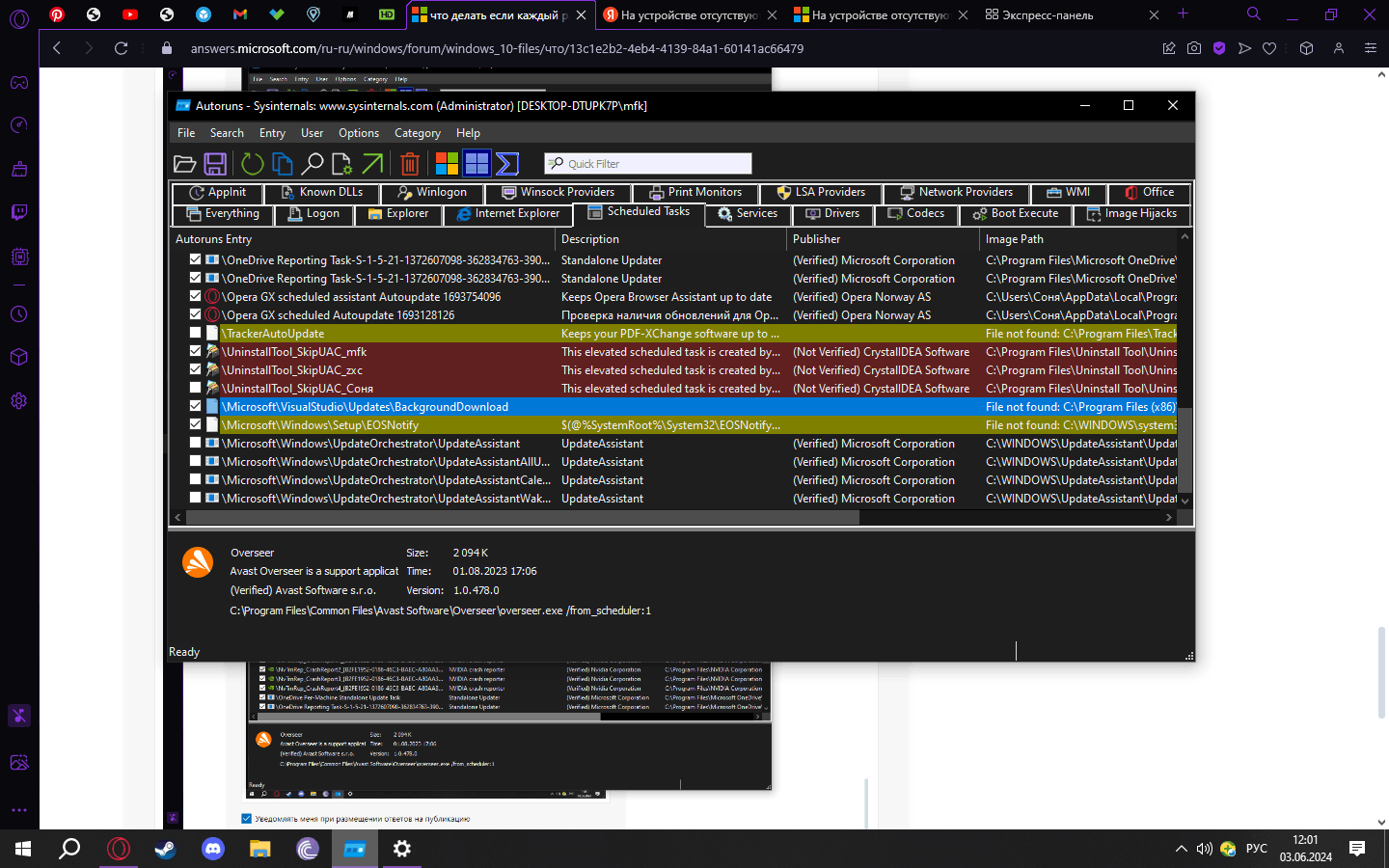Open the Twitch icon in Opera sidebar
Viewport: 1389px width, 868px height.
click(x=19, y=212)
